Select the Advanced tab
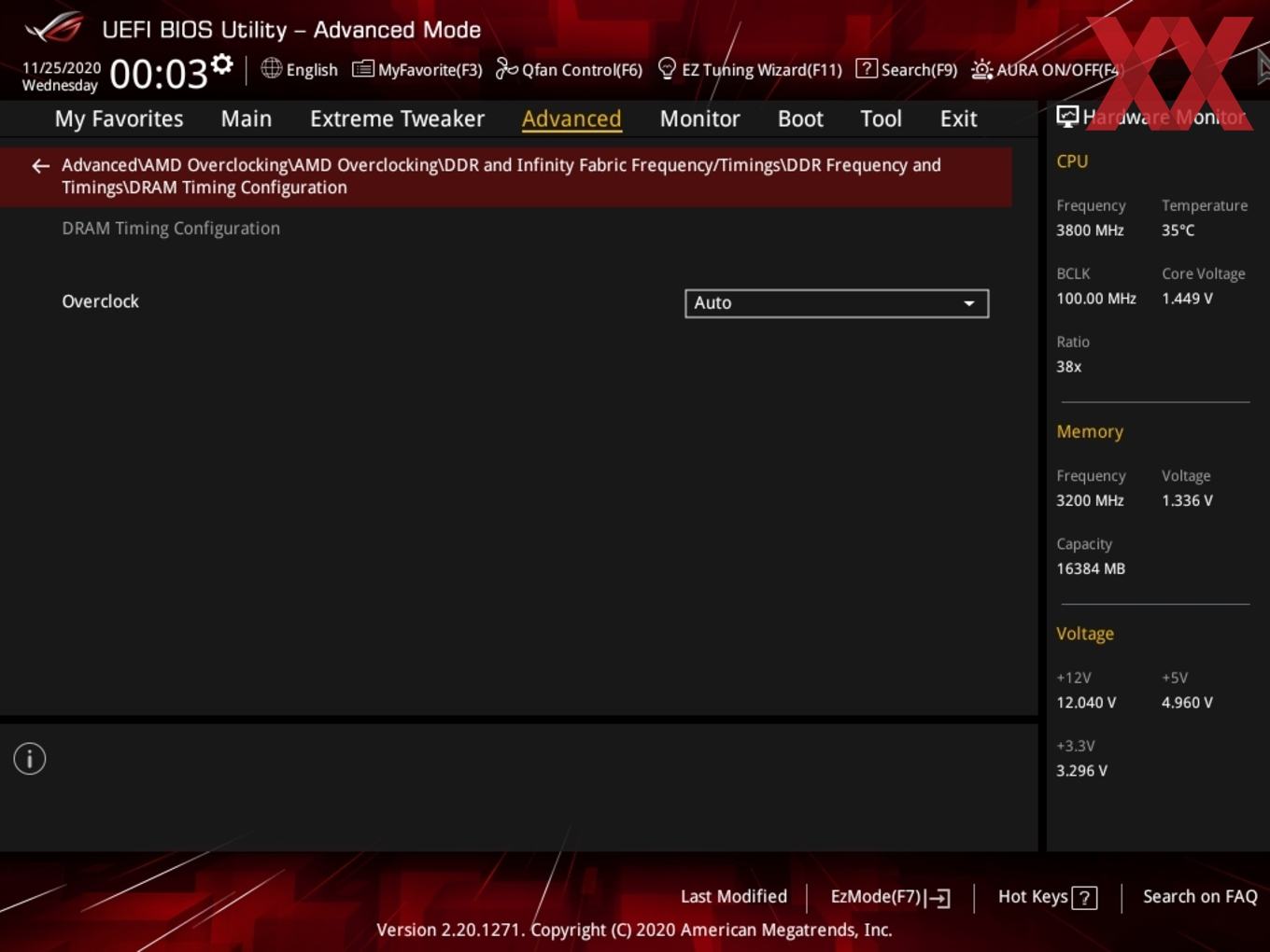The height and width of the screenshot is (952, 1270). [x=571, y=119]
